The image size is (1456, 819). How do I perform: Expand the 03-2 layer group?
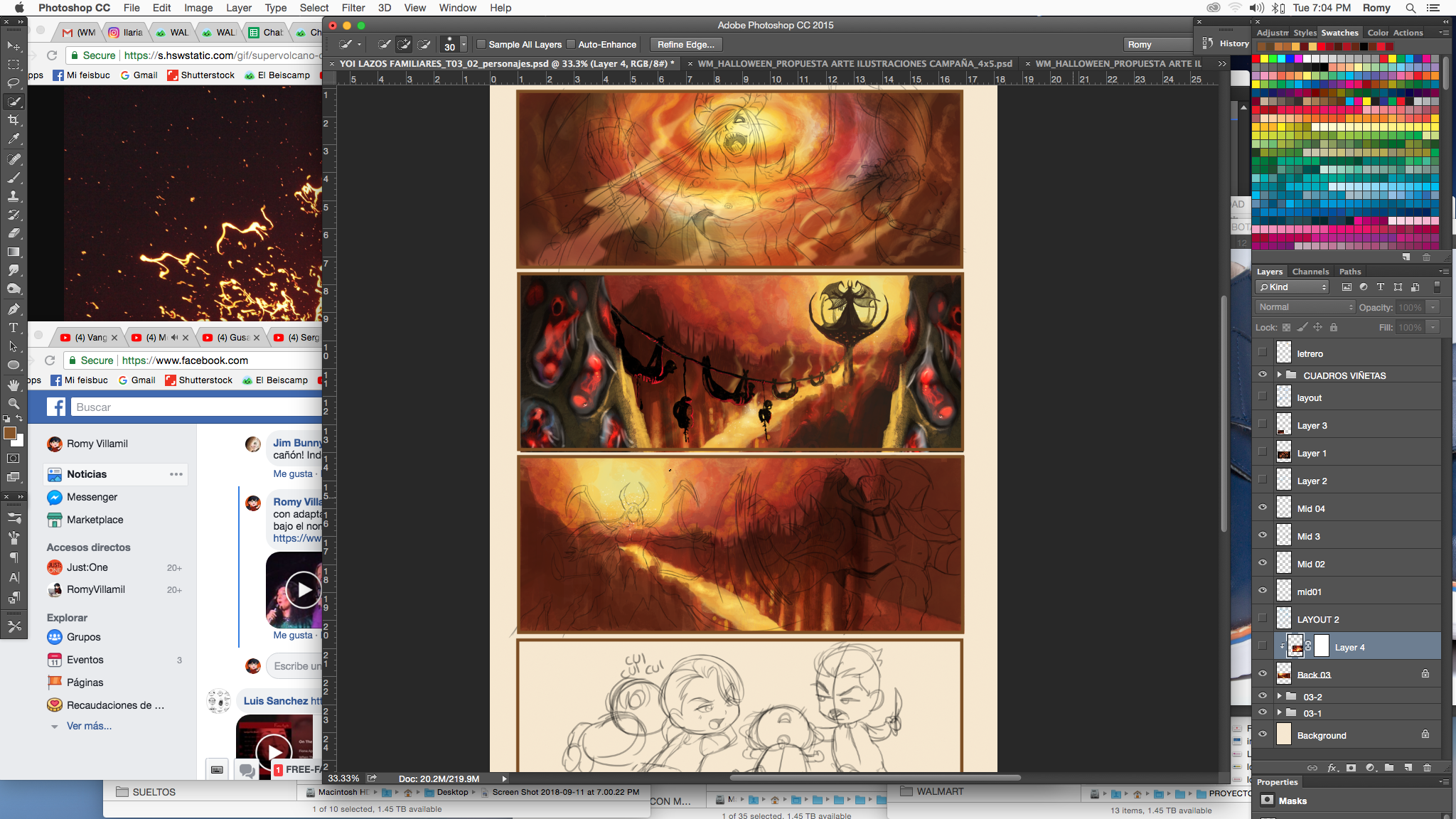(1280, 696)
